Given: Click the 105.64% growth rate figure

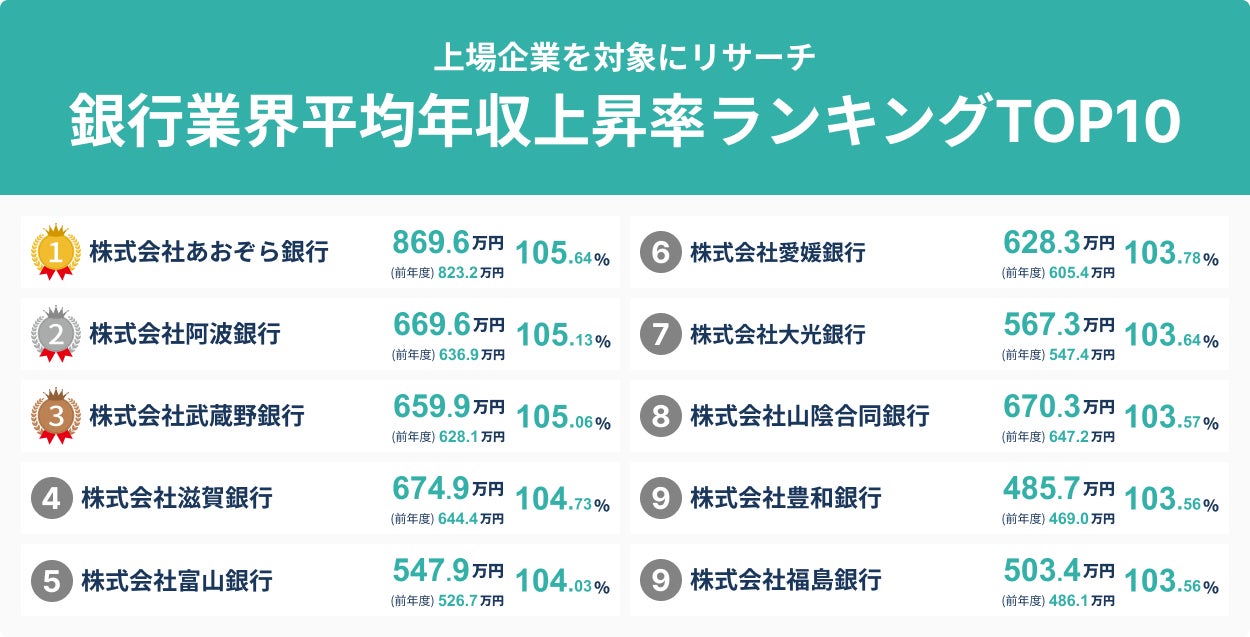Looking at the screenshot, I should [x=563, y=254].
